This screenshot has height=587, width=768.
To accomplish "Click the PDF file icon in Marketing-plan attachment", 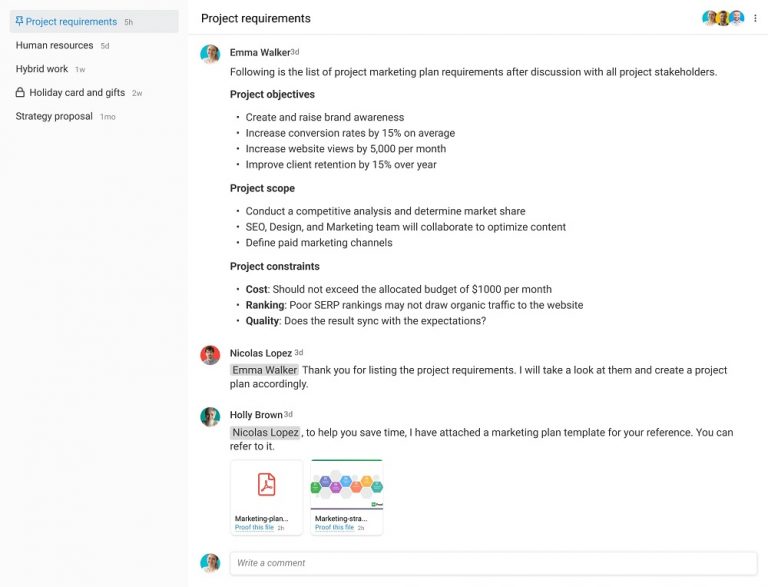I will tap(266, 484).
